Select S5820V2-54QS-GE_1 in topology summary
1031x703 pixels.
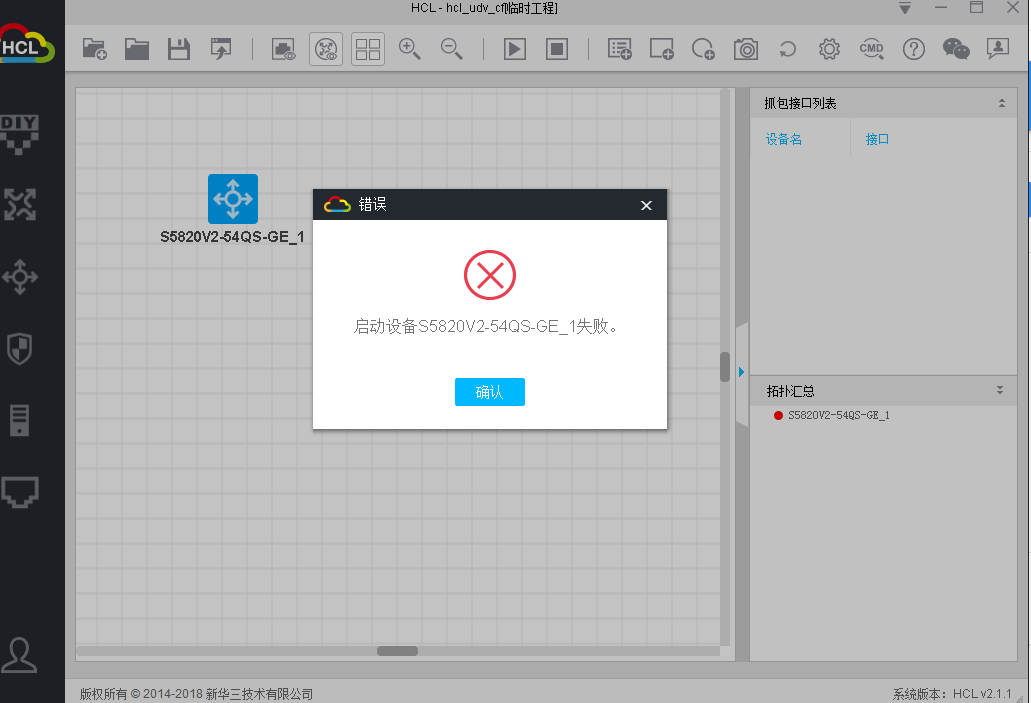pos(838,415)
